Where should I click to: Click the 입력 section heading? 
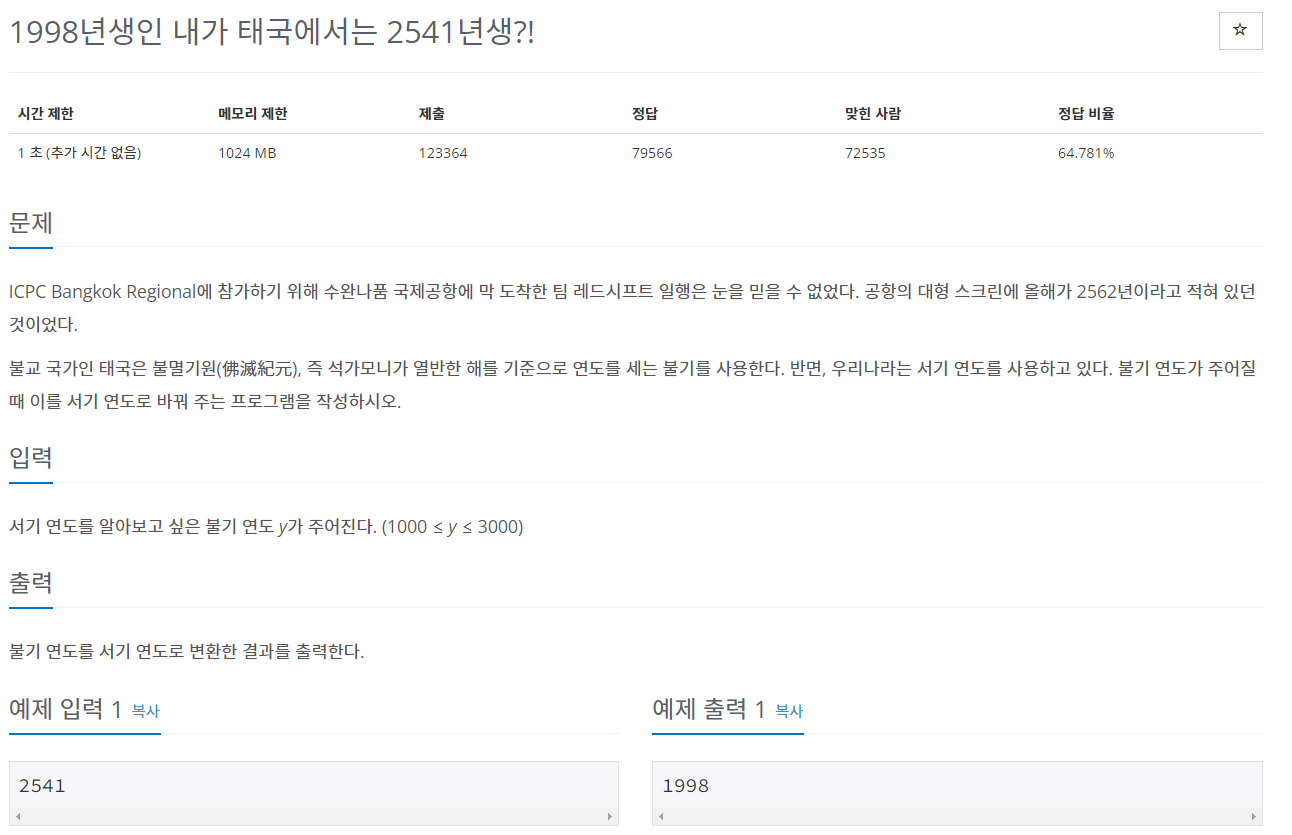coord(30,457)
